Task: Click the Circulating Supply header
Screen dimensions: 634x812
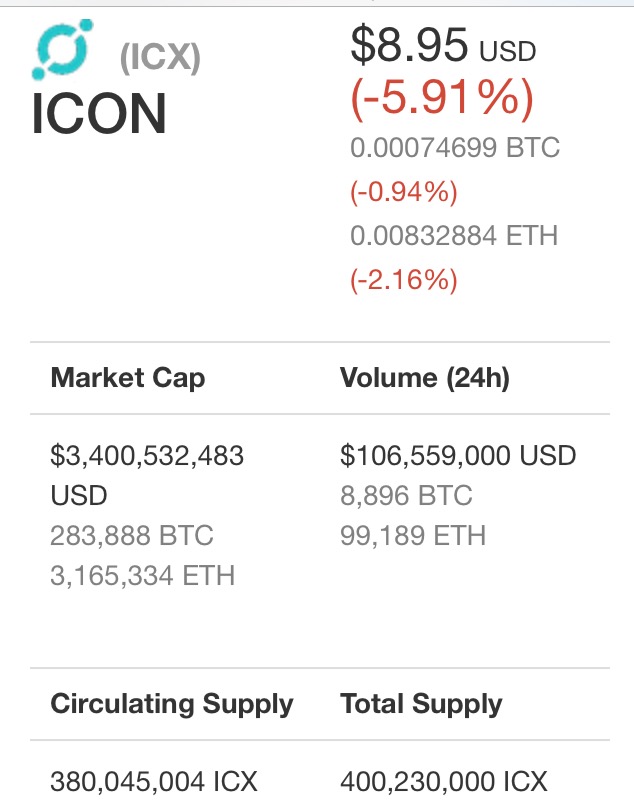Action: tap(172, 705)
